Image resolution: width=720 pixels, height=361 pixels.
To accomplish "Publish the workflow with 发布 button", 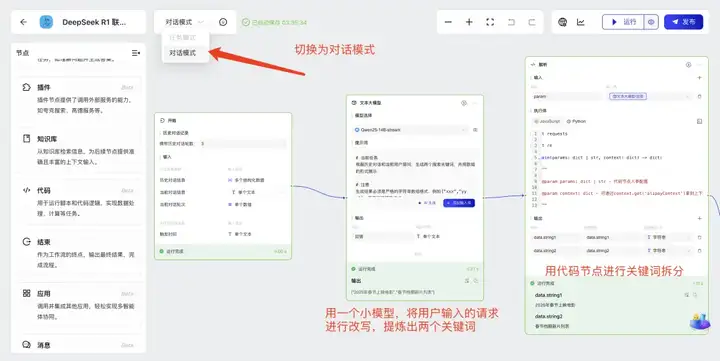I will (683, 22).
